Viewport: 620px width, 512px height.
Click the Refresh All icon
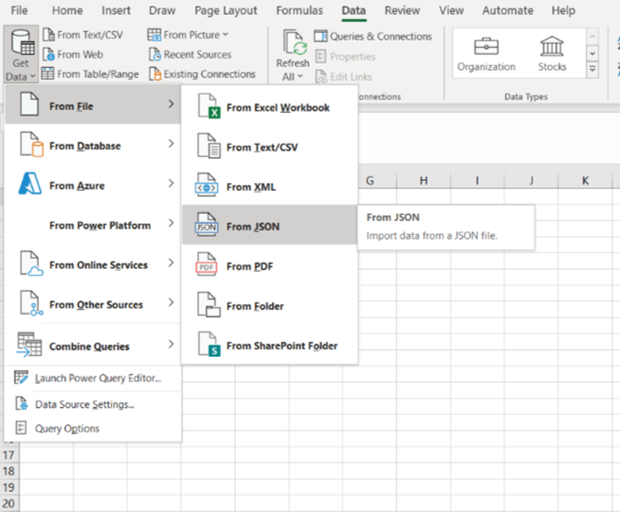point(294,43)
